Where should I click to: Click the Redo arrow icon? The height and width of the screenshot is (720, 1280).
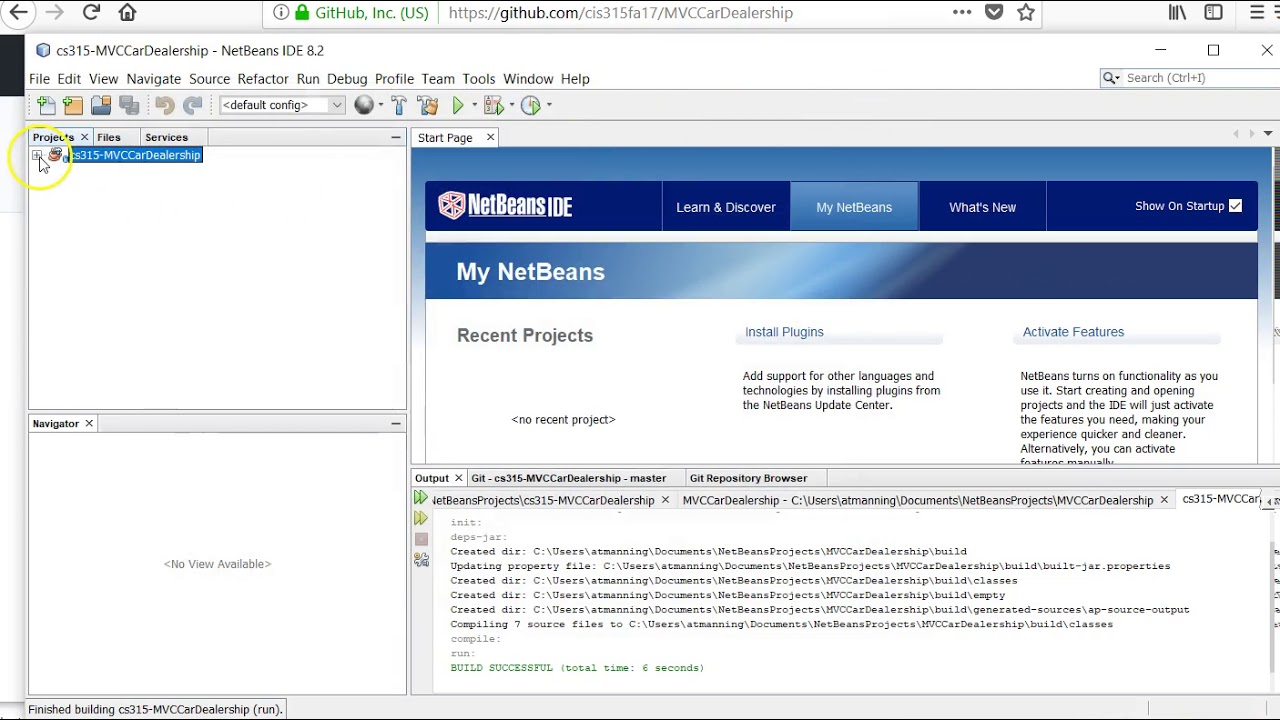193,105
